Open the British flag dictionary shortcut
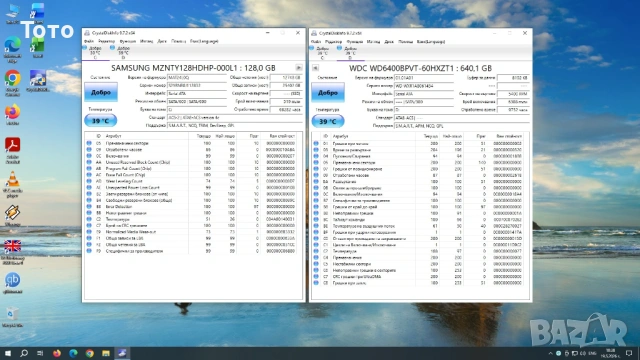The image size is (640, 360). coord(13,251)
